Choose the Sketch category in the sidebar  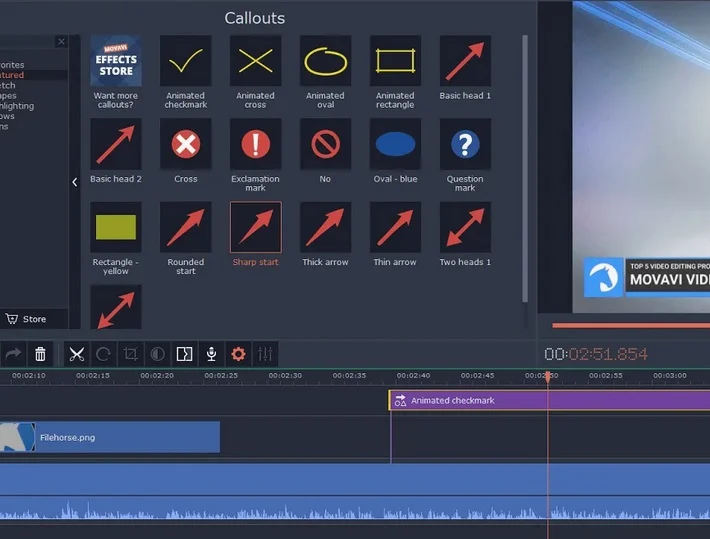tap(8, 85)
